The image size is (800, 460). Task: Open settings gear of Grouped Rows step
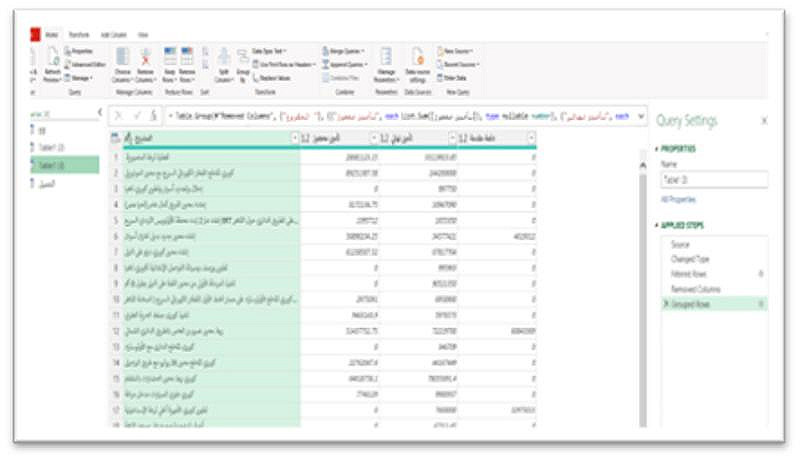pos(761,304)
